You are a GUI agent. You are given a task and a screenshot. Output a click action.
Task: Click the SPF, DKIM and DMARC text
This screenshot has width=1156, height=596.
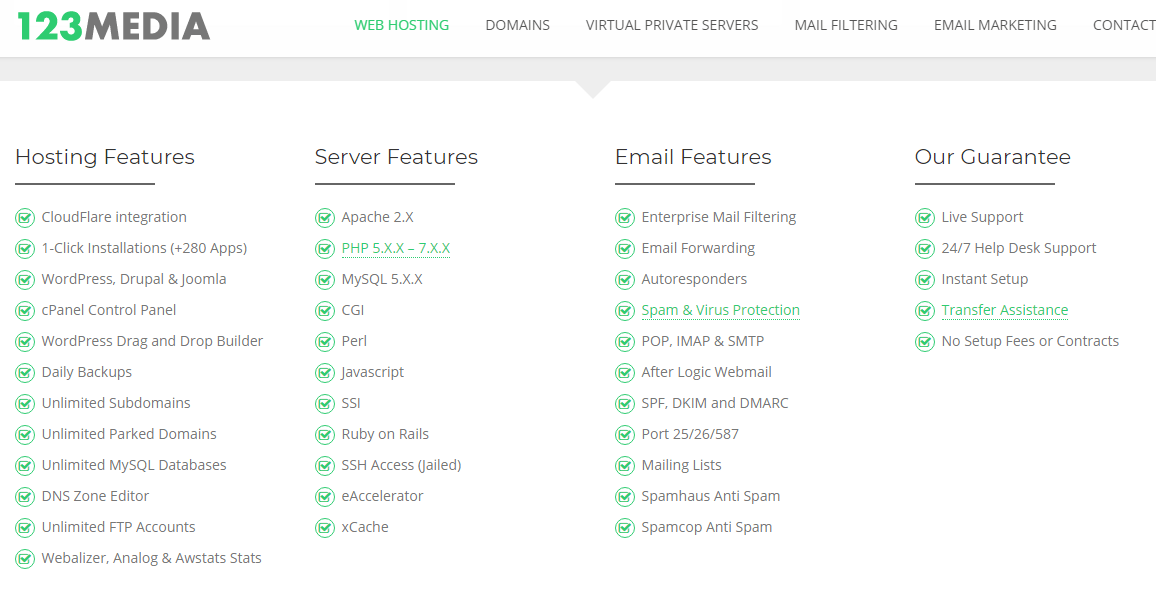click(x=714, y=403)
